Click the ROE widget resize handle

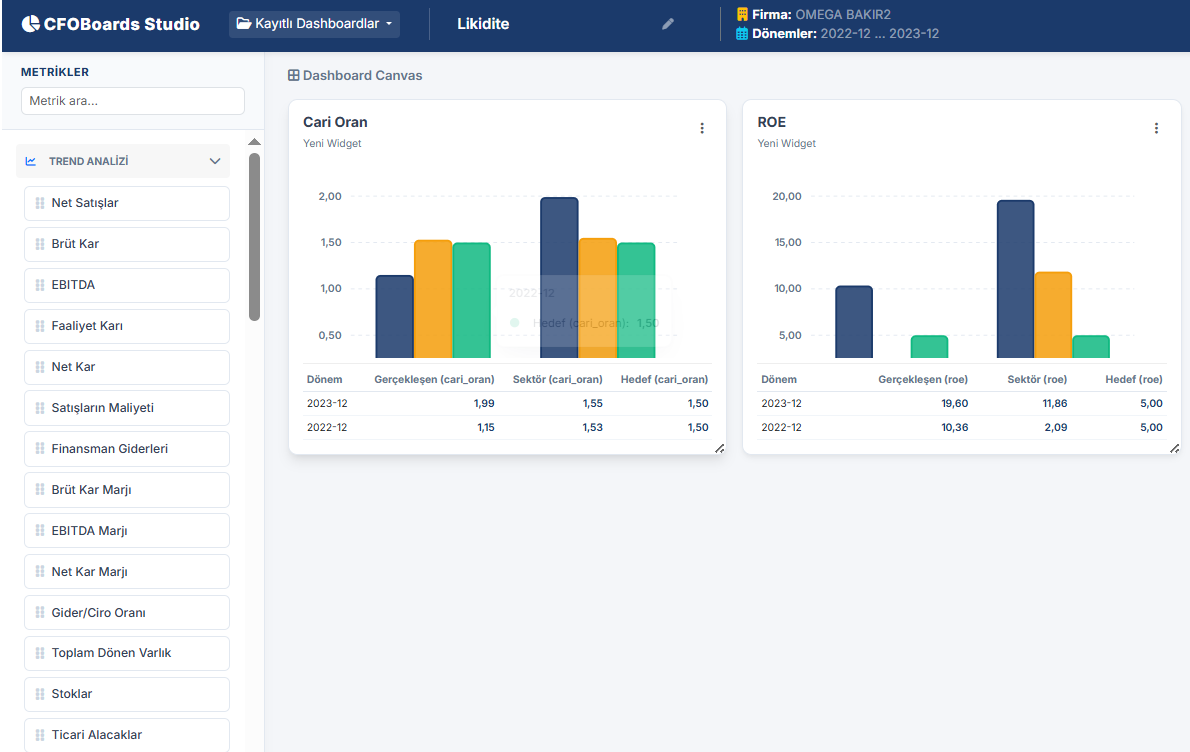(1174, 448)
